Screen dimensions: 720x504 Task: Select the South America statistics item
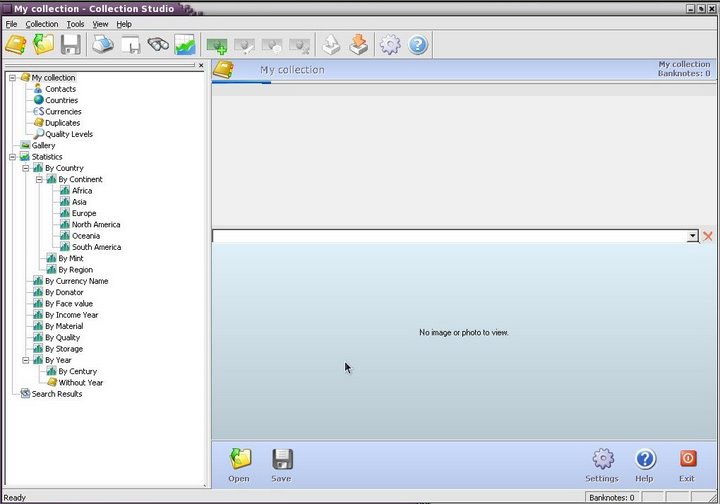pos(96,247)
